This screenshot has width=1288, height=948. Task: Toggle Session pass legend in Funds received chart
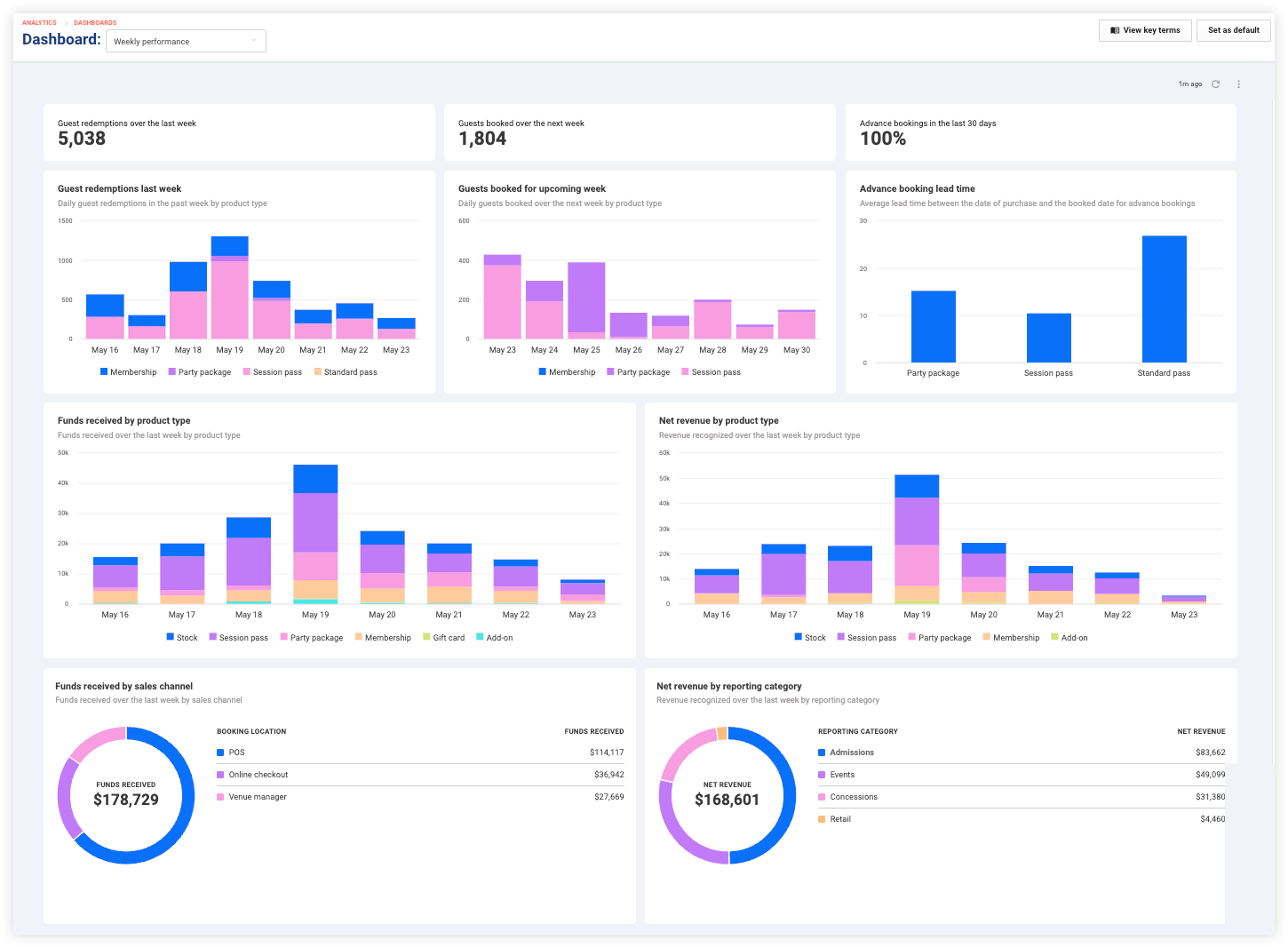(x=239, y=638)
